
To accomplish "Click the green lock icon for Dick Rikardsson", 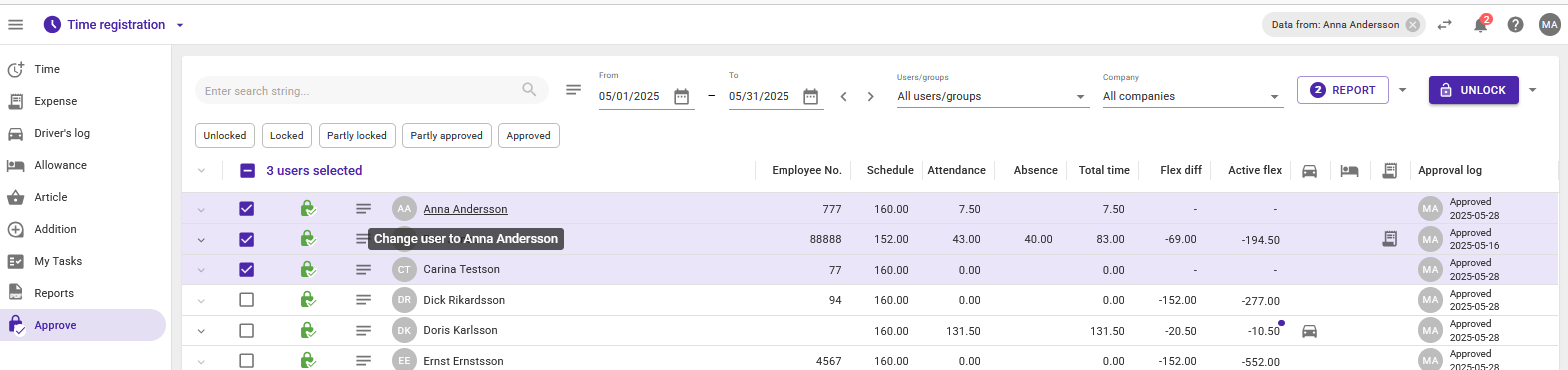I will (308, 300).
